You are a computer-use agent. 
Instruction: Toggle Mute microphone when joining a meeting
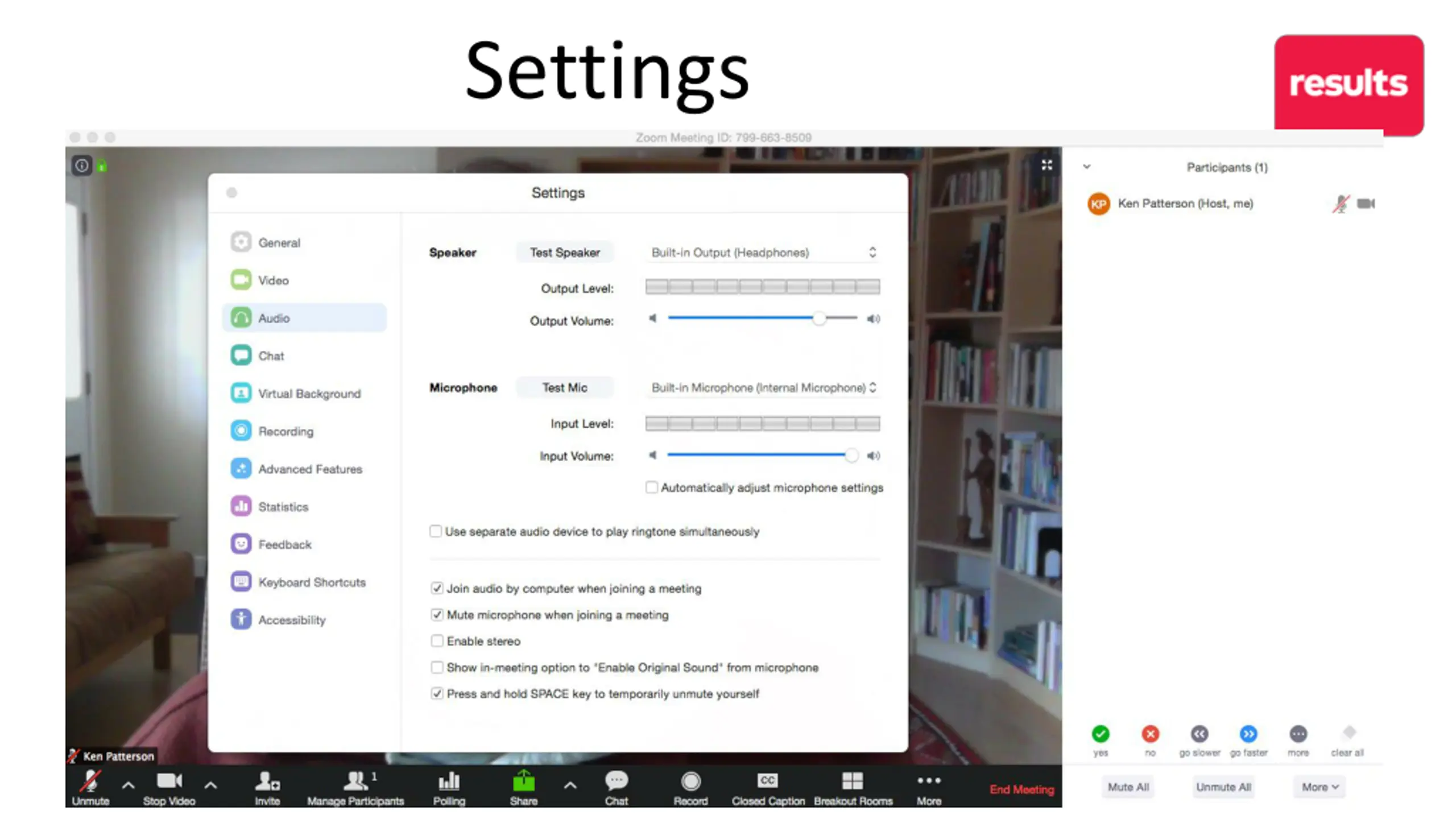coord(436,615)
